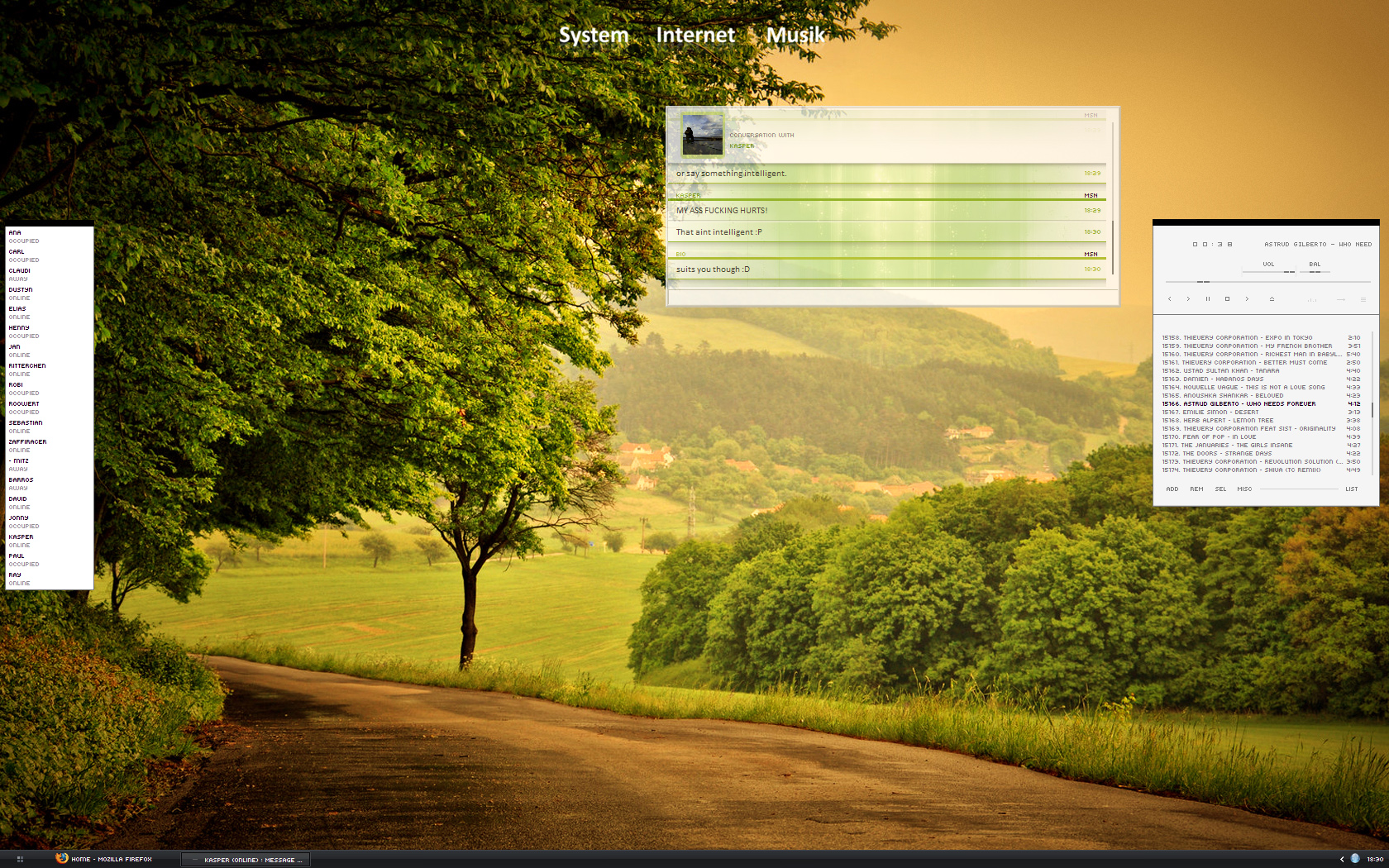Open the Musik menu at top

(795, 35)
